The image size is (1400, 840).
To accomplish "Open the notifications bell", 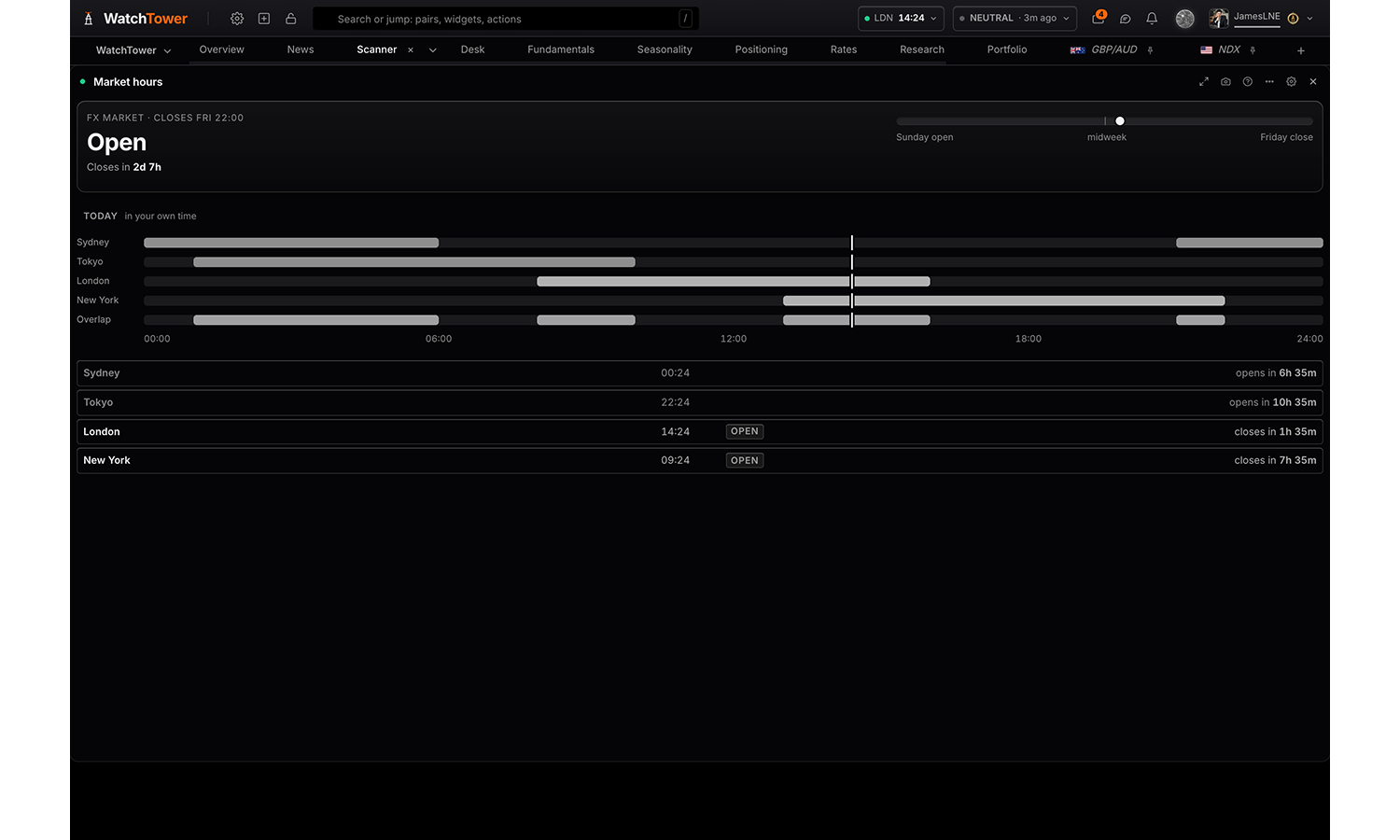I will click(x=1152, y=19).
